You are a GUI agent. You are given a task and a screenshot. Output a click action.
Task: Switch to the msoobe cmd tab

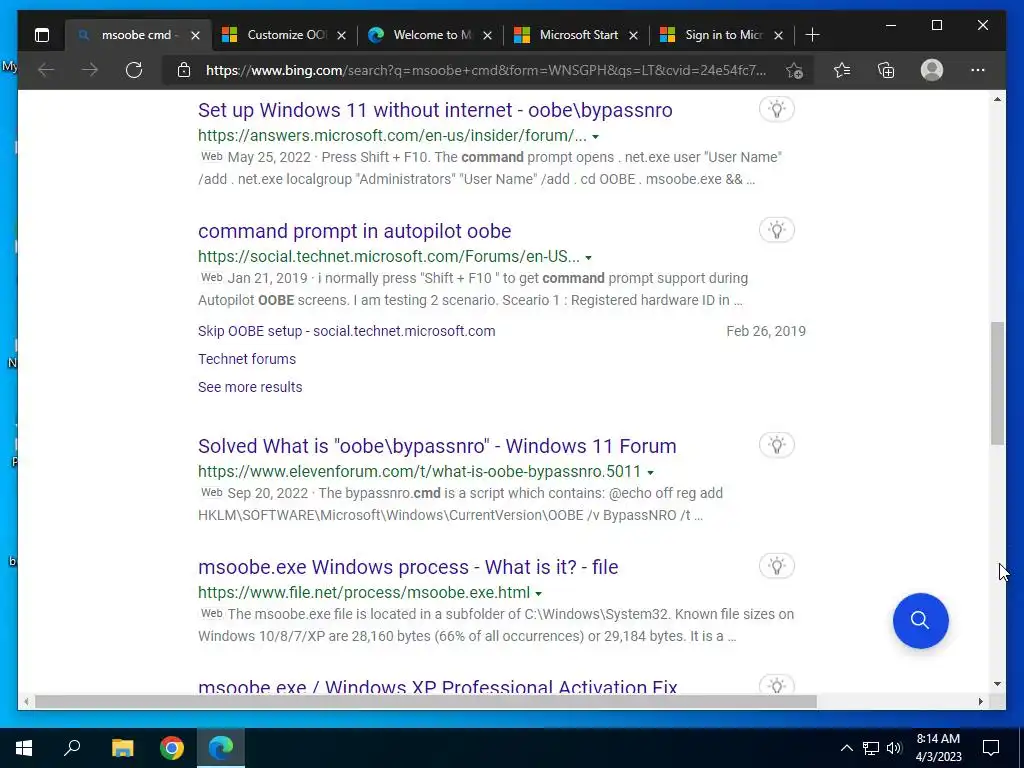(138, 35)
